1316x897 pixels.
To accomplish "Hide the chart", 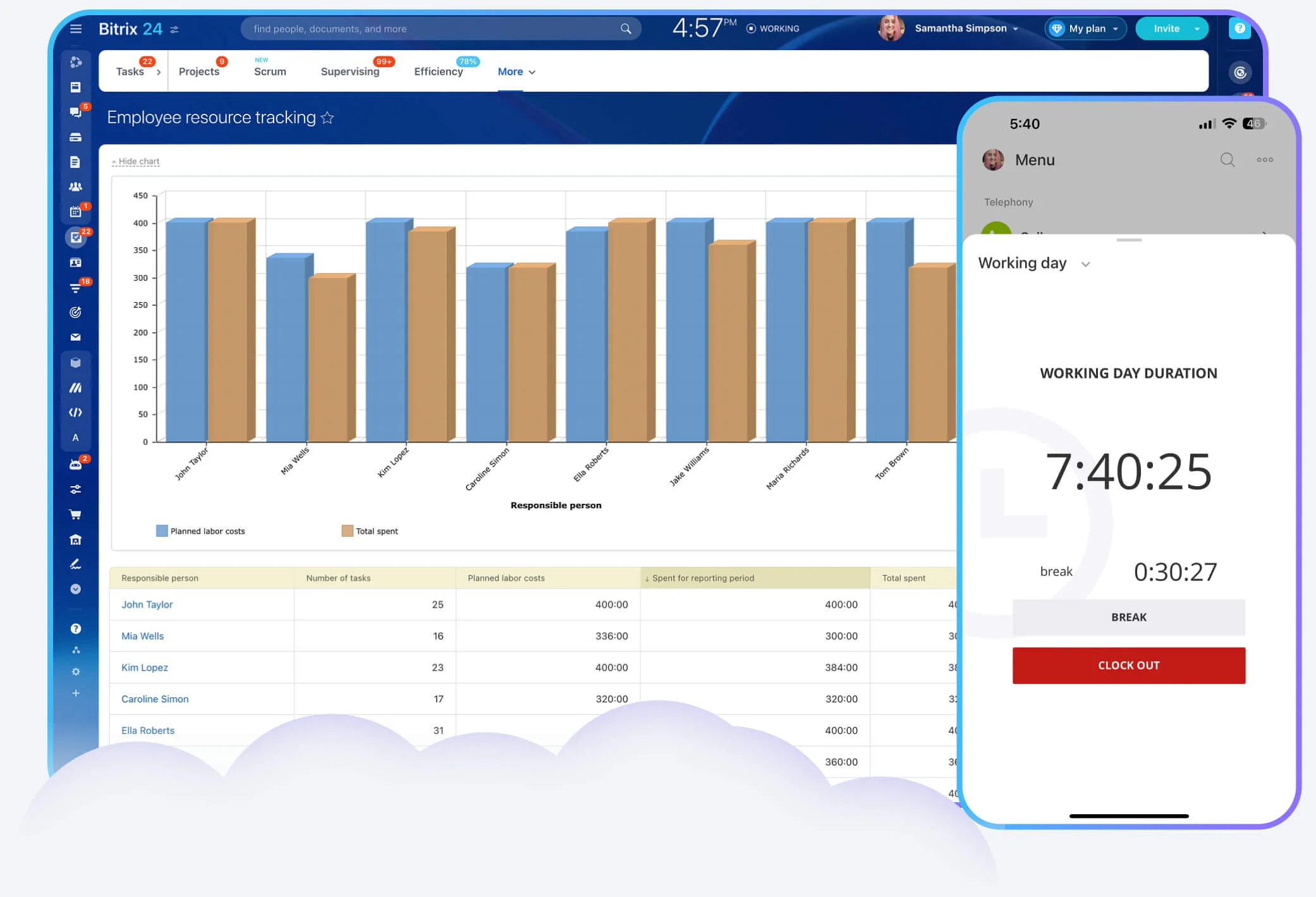I will click(138, 162).
